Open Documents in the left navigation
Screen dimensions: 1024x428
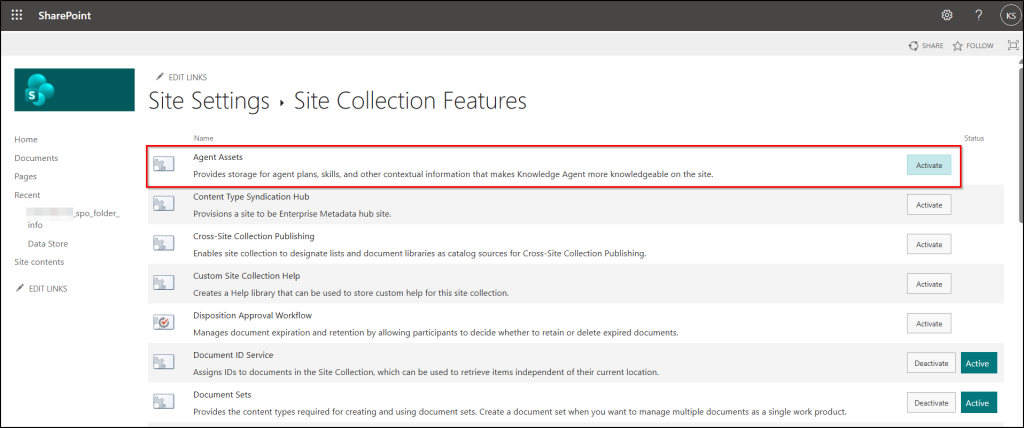36,158
